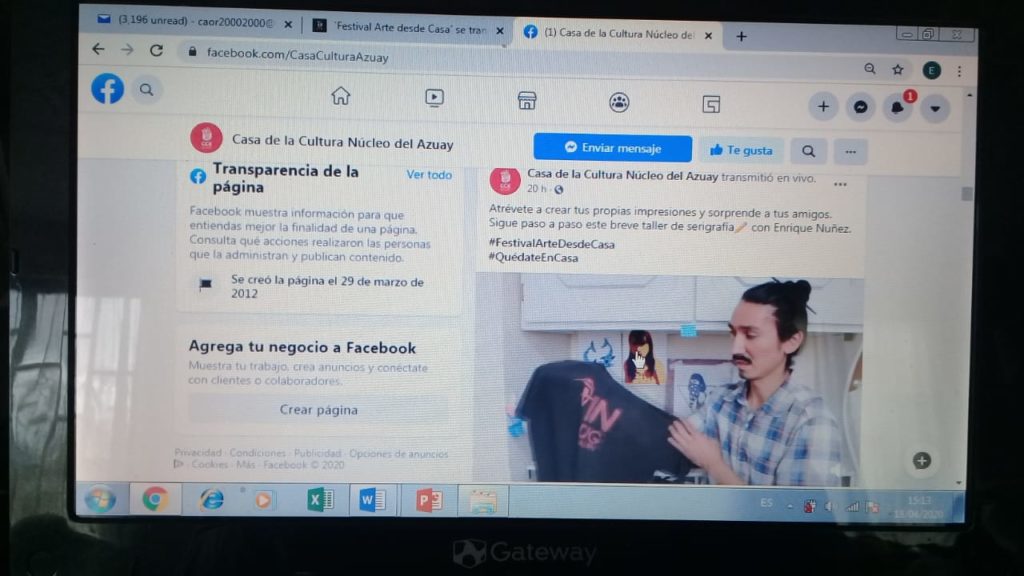
Task: Click the browser zoom magnifier icon
Action: 870,69
